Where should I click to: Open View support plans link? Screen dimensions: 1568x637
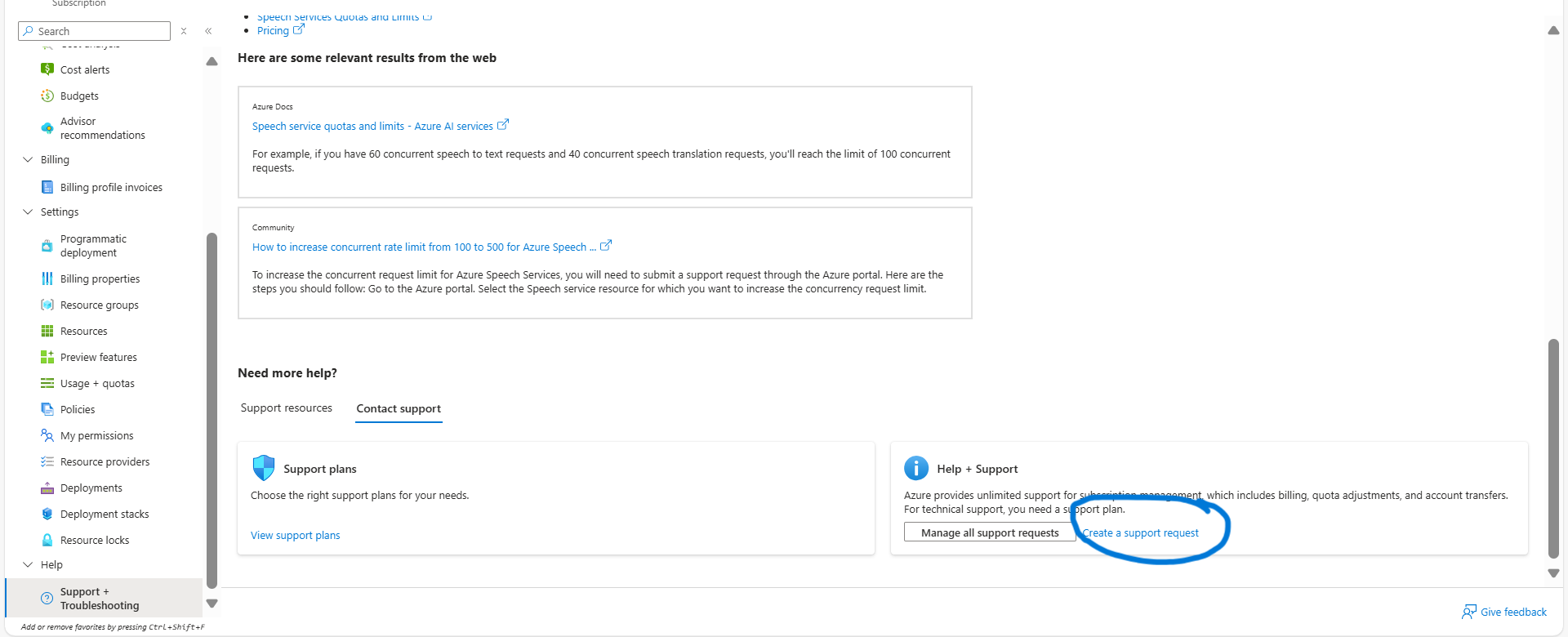coord(296,535)
